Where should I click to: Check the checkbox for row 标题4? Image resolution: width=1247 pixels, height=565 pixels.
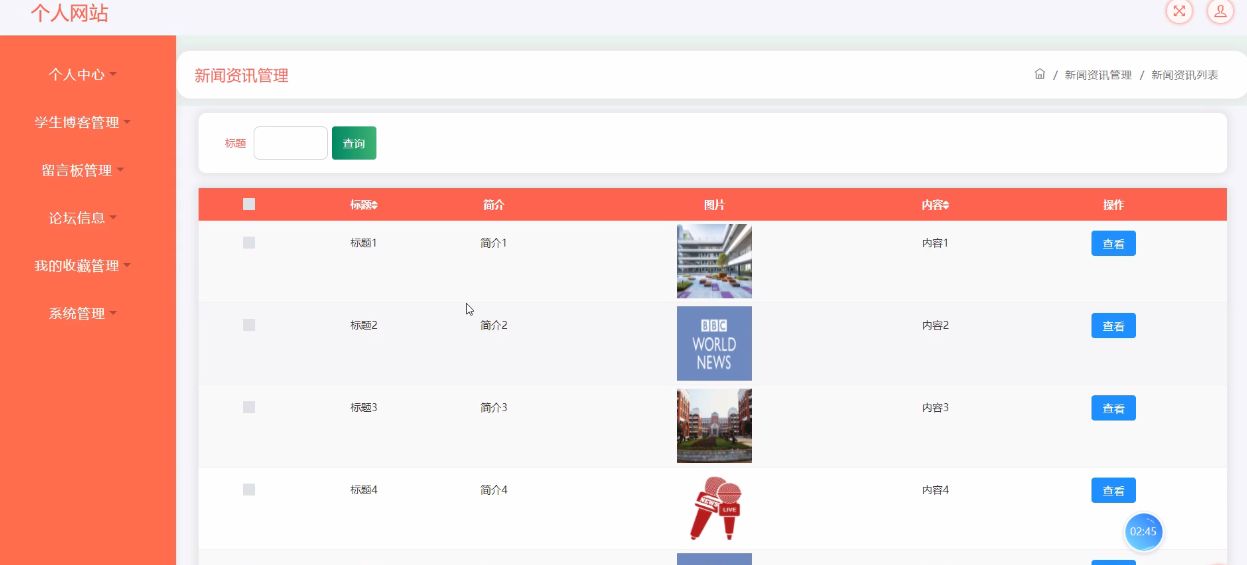pos(249,489)
